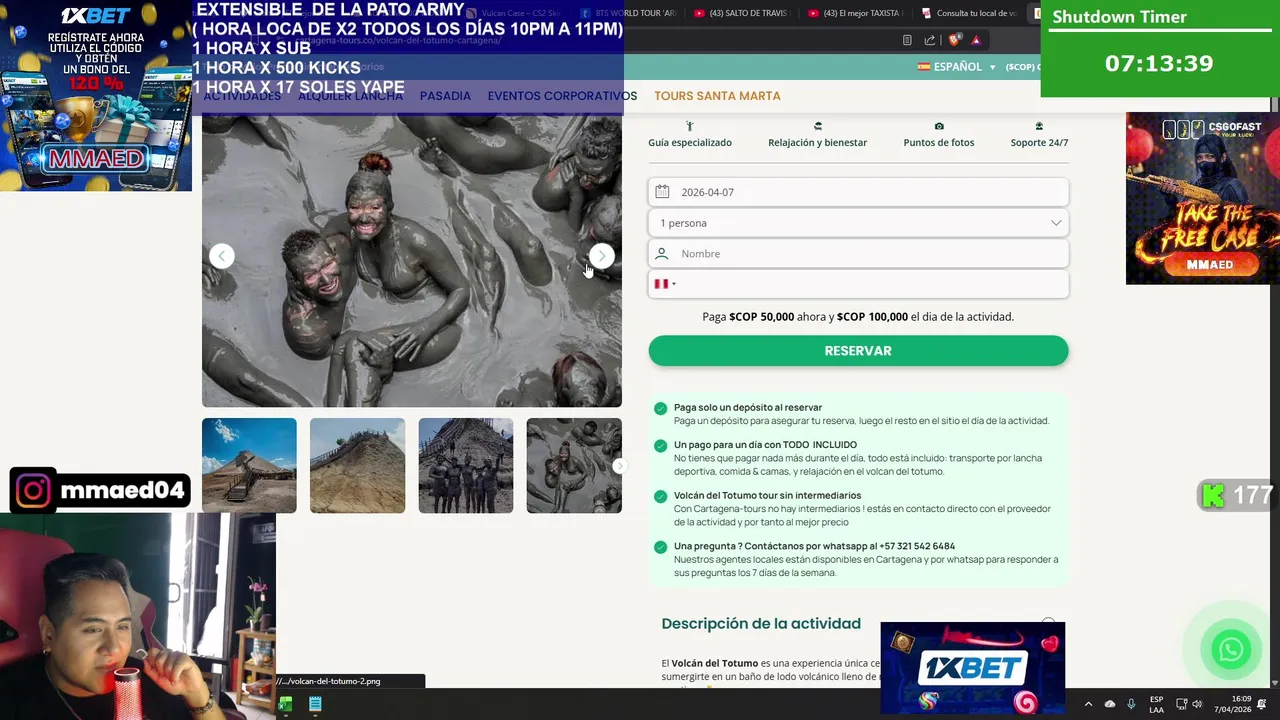Screen dimensions: 1280x720
Task: Select the group standing covered in mud thumbnail
Action: pos(465,466)
